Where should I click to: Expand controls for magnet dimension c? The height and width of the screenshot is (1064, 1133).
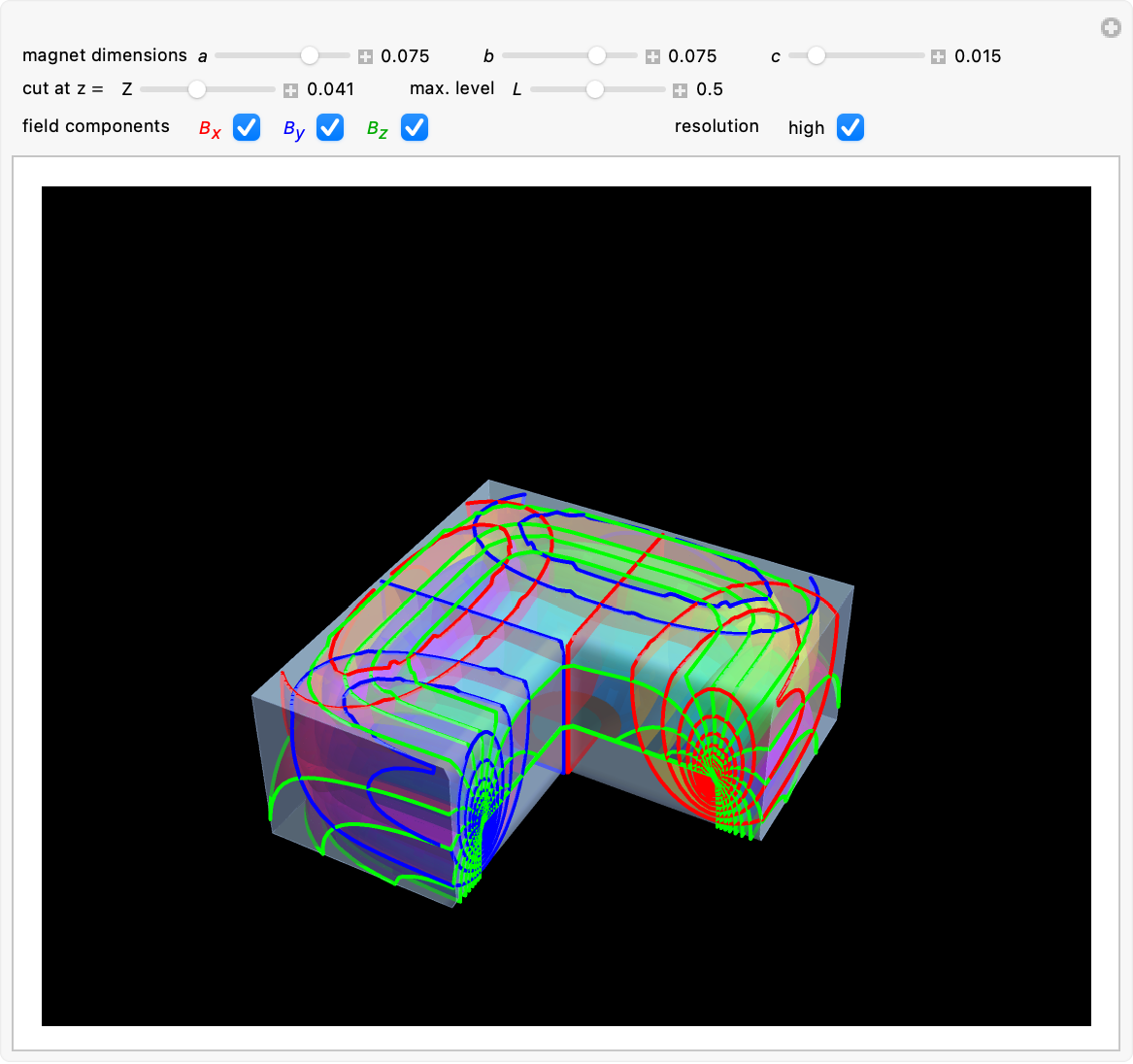(938, 56)
